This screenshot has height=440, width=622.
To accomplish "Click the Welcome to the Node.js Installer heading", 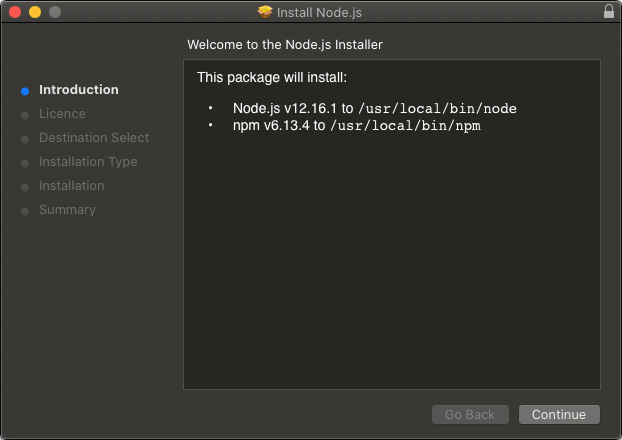I will 285,45.
